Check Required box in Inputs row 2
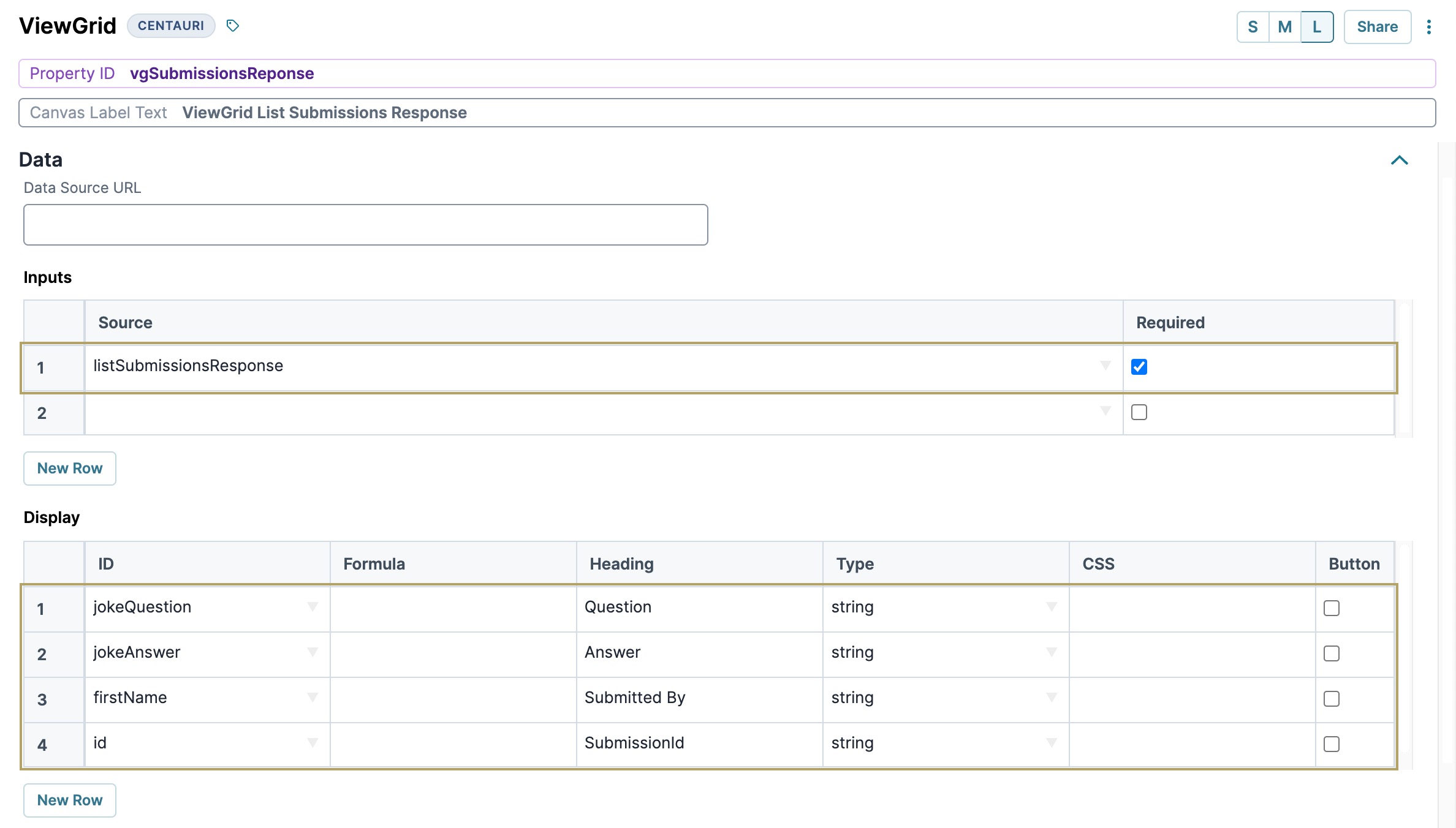 1139,412
